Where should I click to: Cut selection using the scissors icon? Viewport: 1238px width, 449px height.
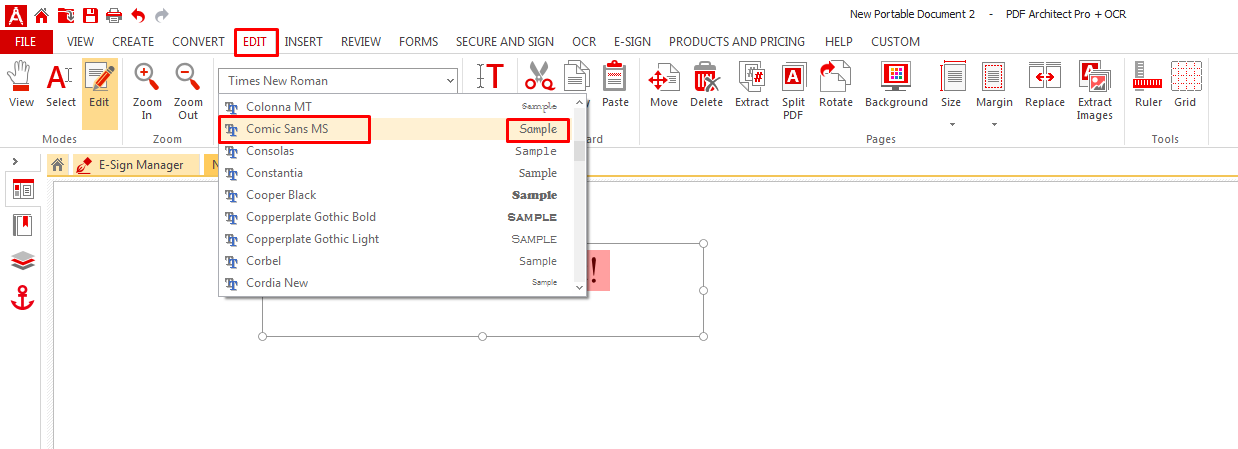tap(540, 76)
